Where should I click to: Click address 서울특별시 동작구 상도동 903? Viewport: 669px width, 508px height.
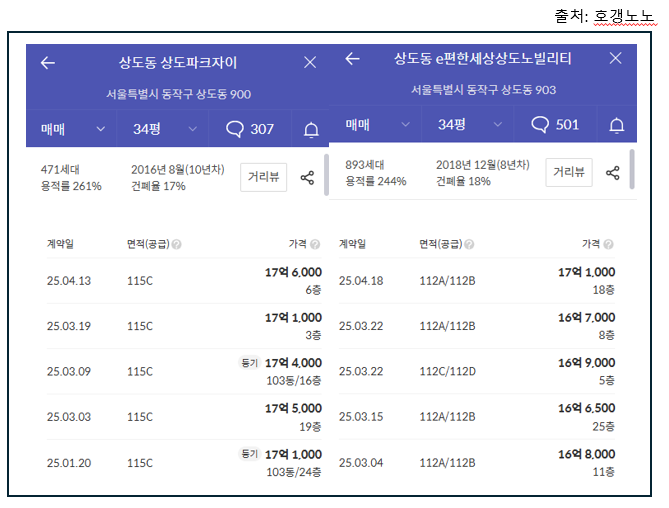[x=483, y=90]
